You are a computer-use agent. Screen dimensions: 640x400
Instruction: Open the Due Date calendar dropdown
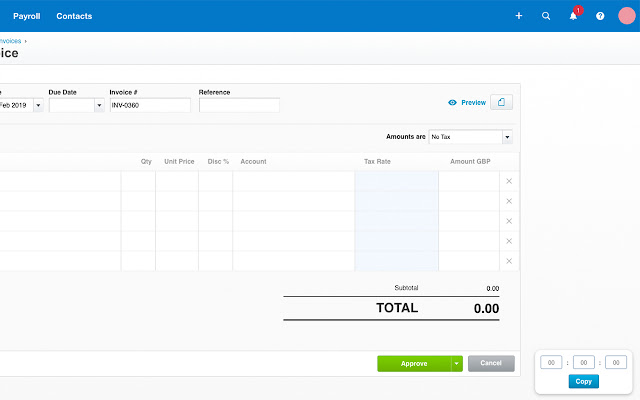[99, 105]
